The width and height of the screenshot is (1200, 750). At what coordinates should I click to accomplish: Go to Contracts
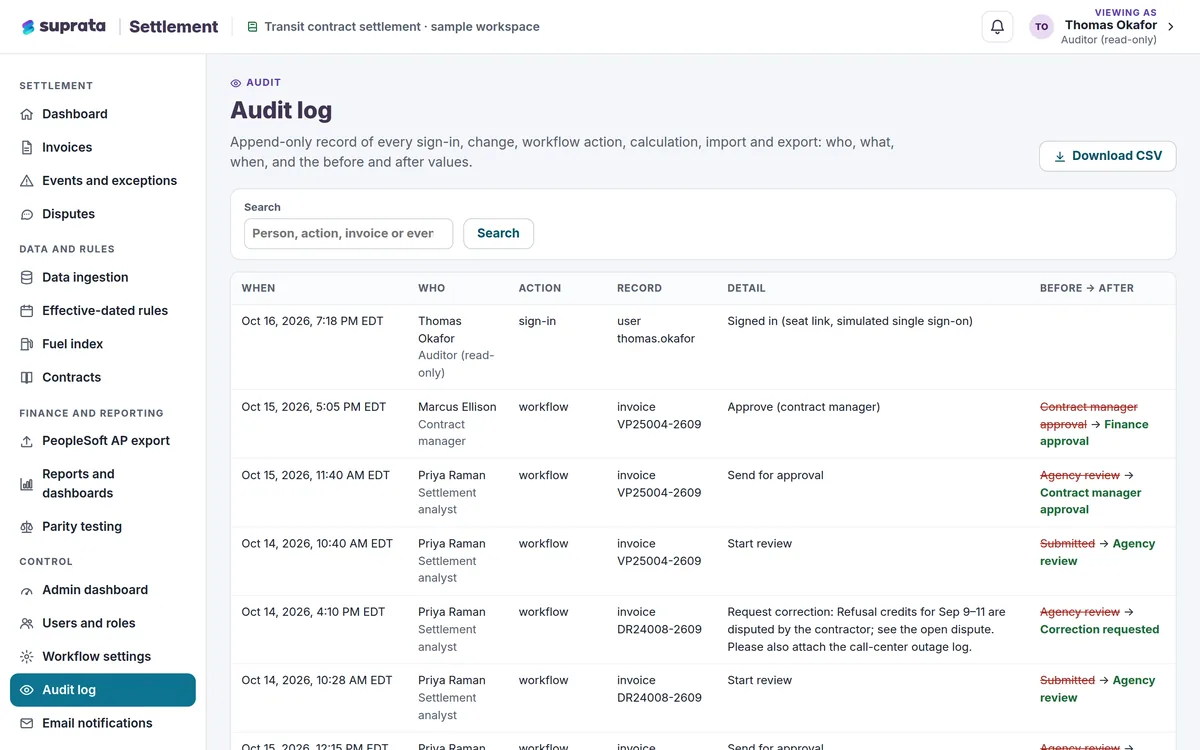(103, 377)
